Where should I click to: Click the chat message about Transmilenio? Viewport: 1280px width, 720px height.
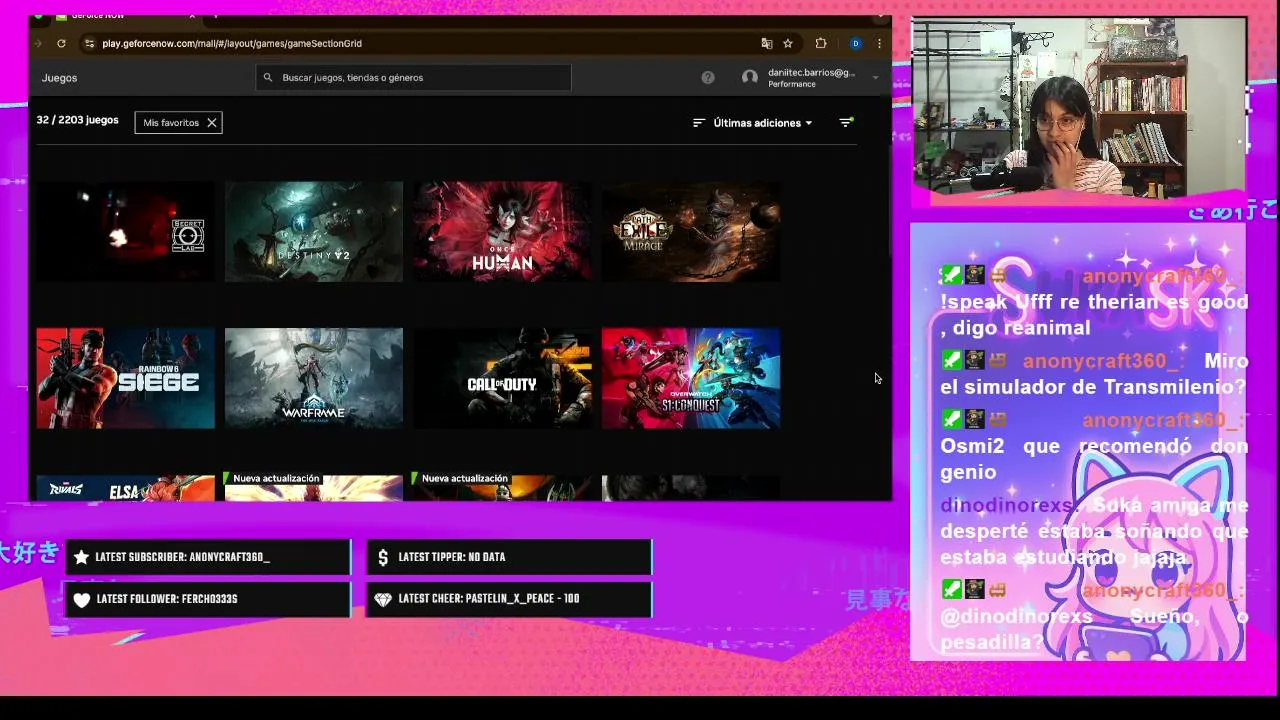pyautogui.click(x=1094, y=374)
